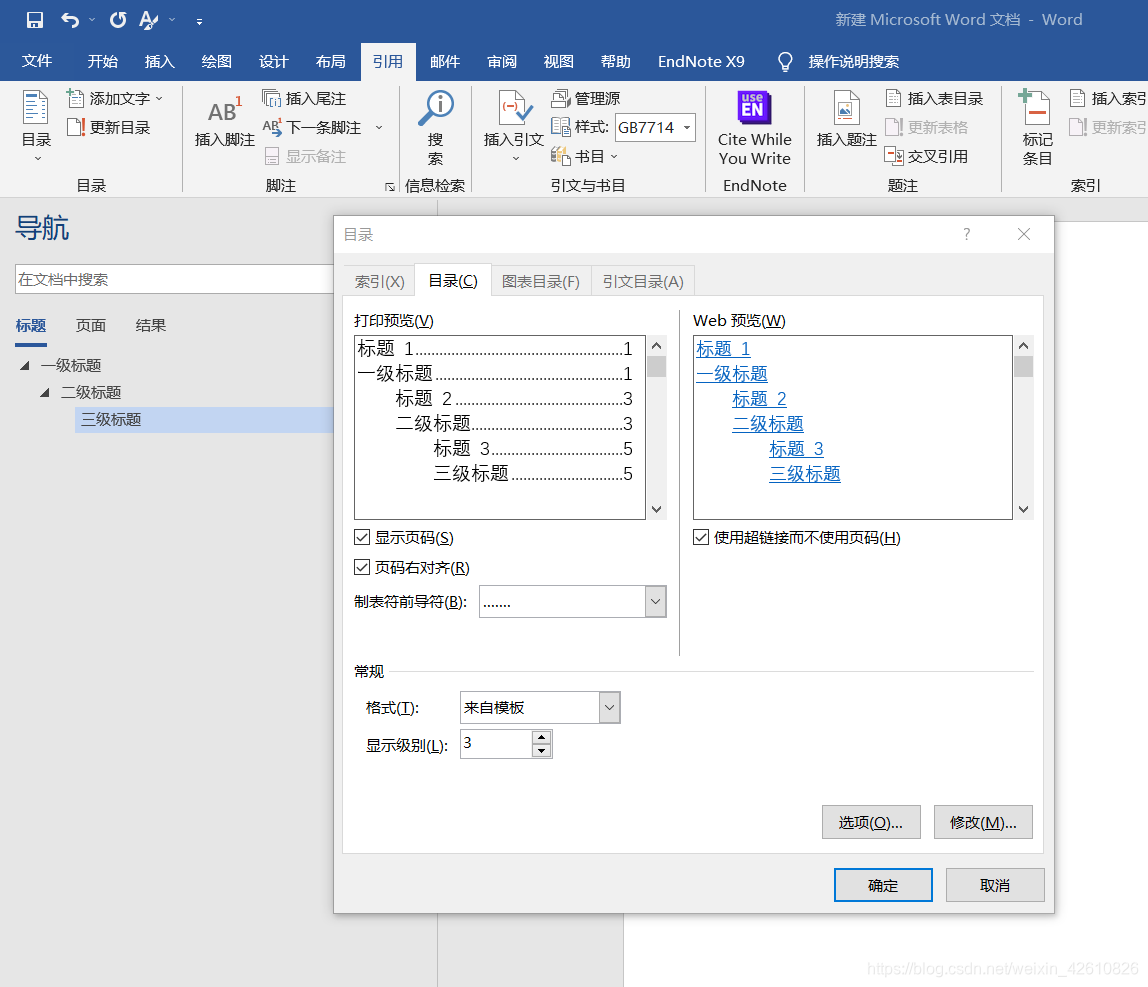1148x987 pixels.
Task: Toggle 页码右对齐 checkbox
Action: tap(362, 567)
